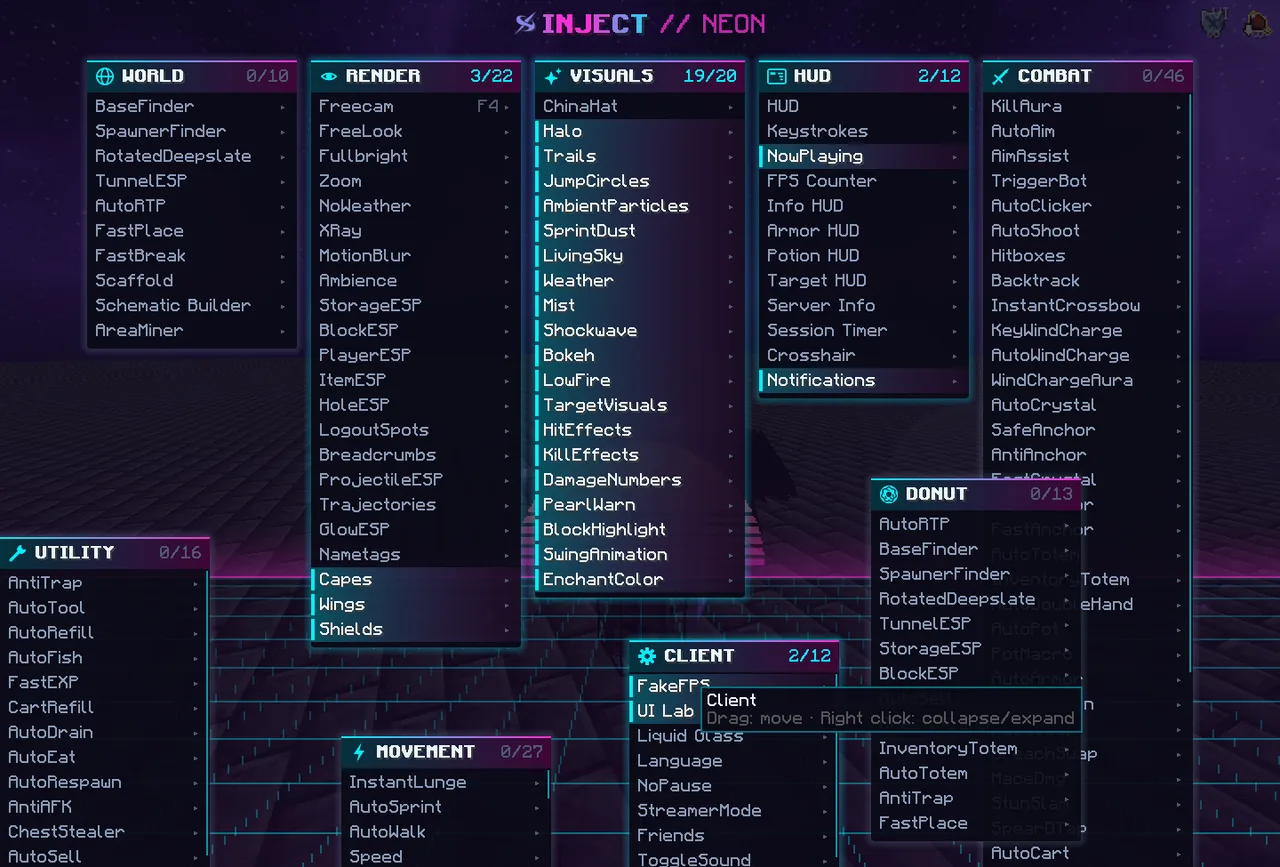This screenshot has height=867, width=1280.
Task: Click the window icon in the HUD panel header
Action: tap(776, 76)
